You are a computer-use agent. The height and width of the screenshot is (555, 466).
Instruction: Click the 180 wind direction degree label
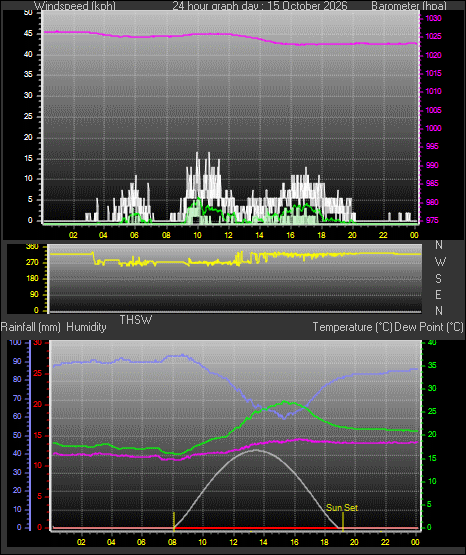tap(32, 279)
